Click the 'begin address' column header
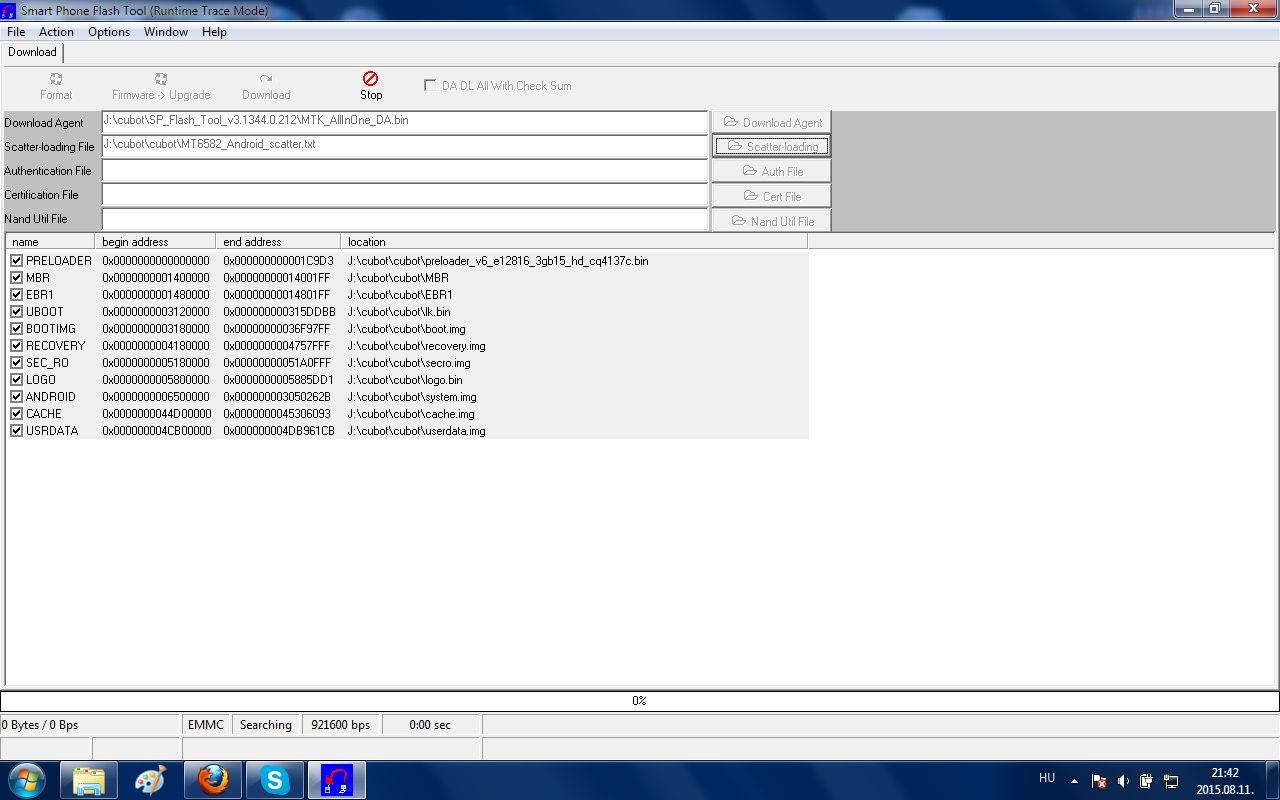The image size is (1280, 800). pos(155,242)
